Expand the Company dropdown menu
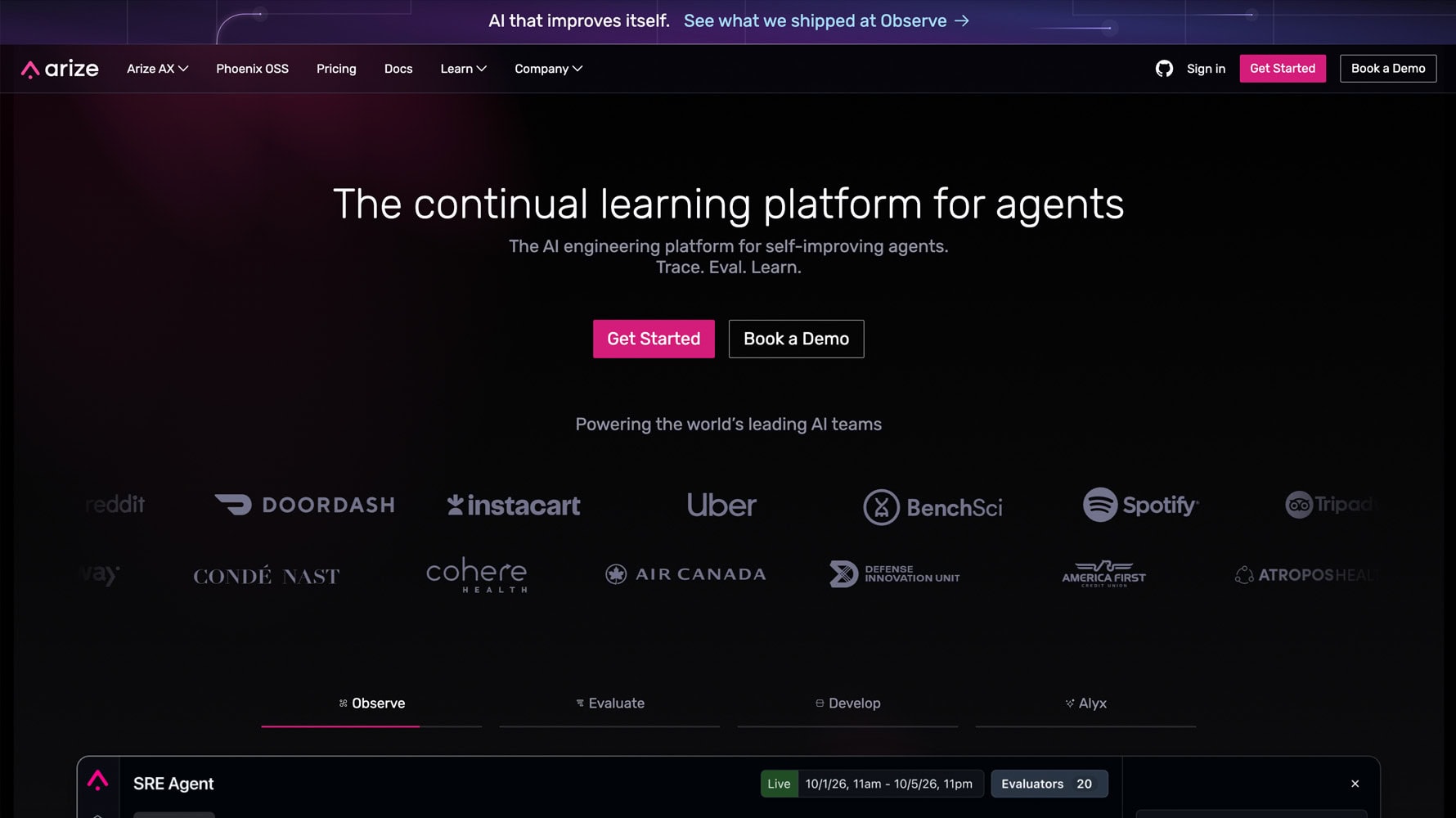The height and width of the screenshot is (818, 1456). 549,69
